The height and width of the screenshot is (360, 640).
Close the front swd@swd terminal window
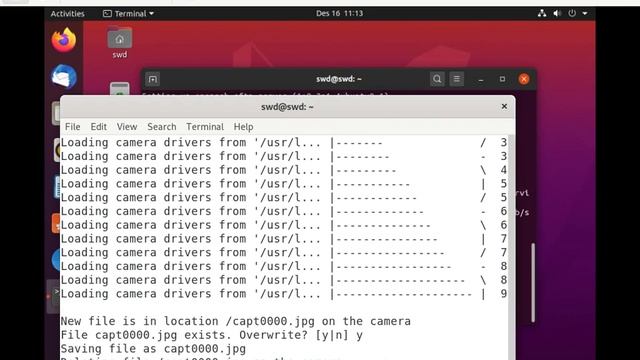(504, 107)
